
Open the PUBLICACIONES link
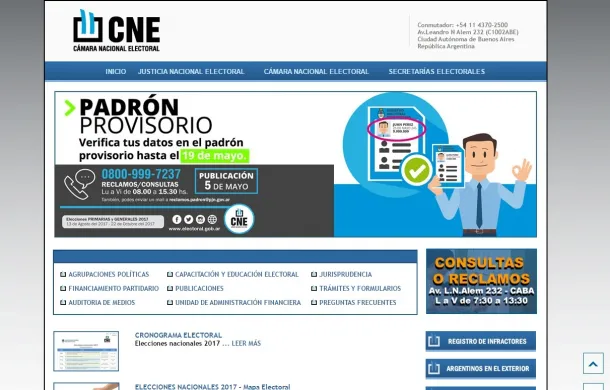(199, 288)
